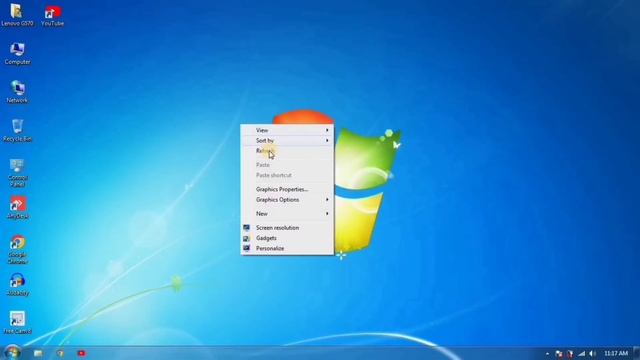
Task: Expand the Graphics Options submenu
Action: coord(287,200)
